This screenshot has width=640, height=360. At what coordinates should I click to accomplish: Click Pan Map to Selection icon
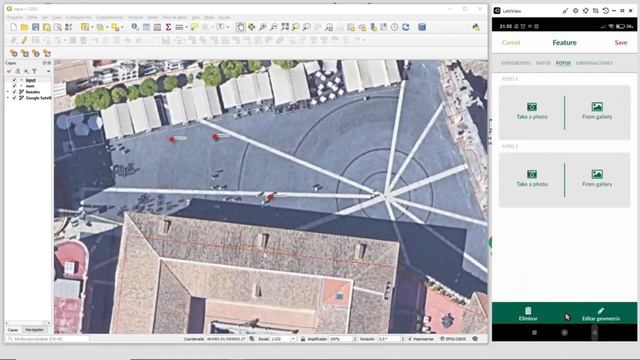coord(251,27)
